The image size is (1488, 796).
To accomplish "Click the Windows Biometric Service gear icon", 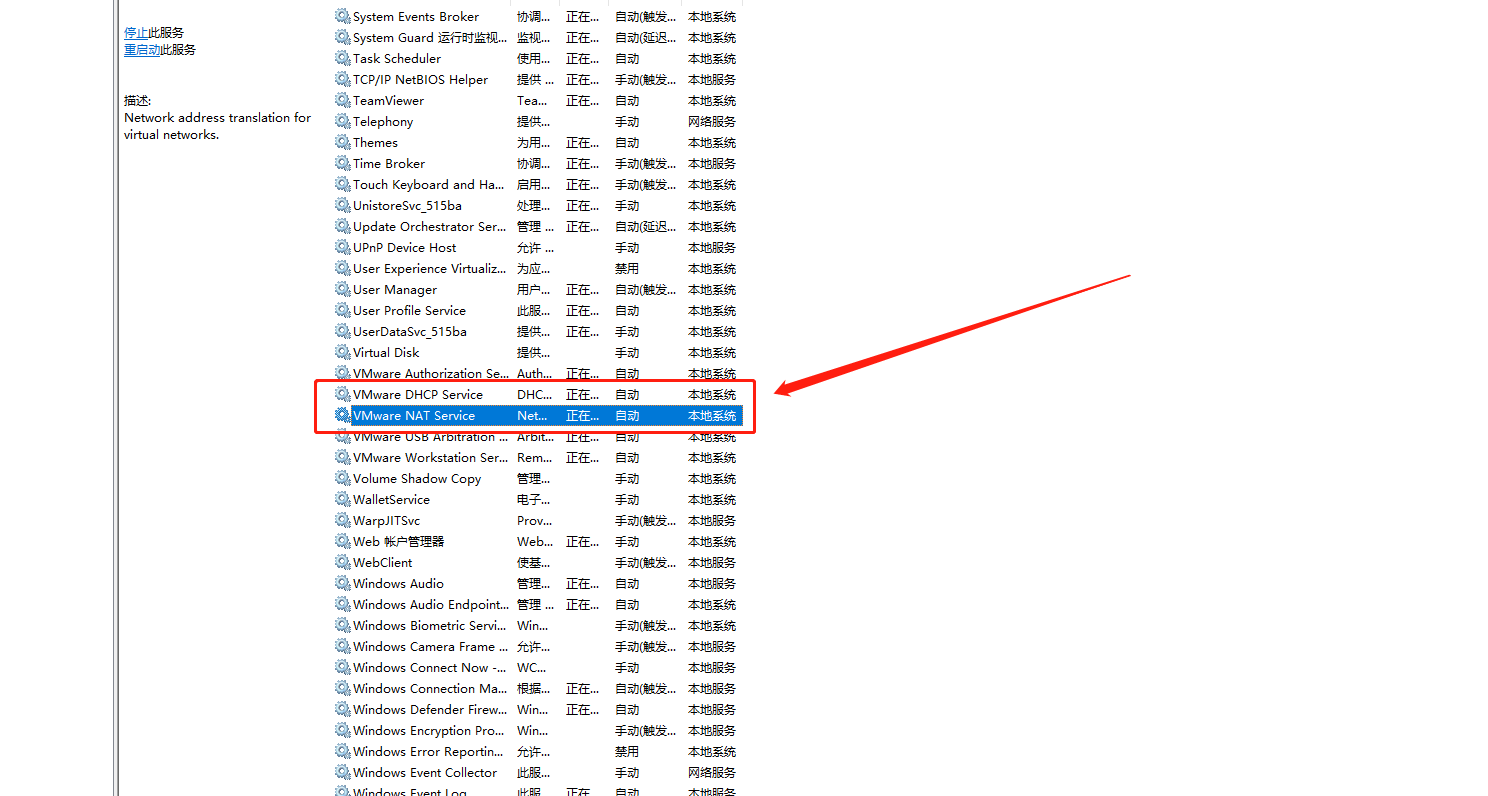I will [x=343, y=626].
